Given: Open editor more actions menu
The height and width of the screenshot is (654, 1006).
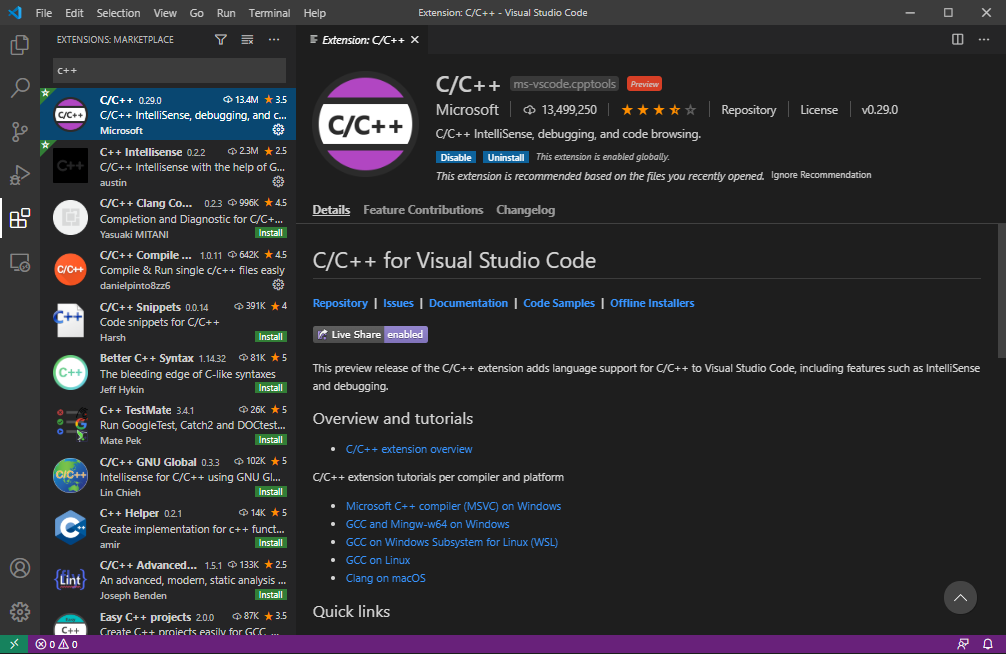Looking at the screenshot, I should pyautogui.click(x=984, y=40).
